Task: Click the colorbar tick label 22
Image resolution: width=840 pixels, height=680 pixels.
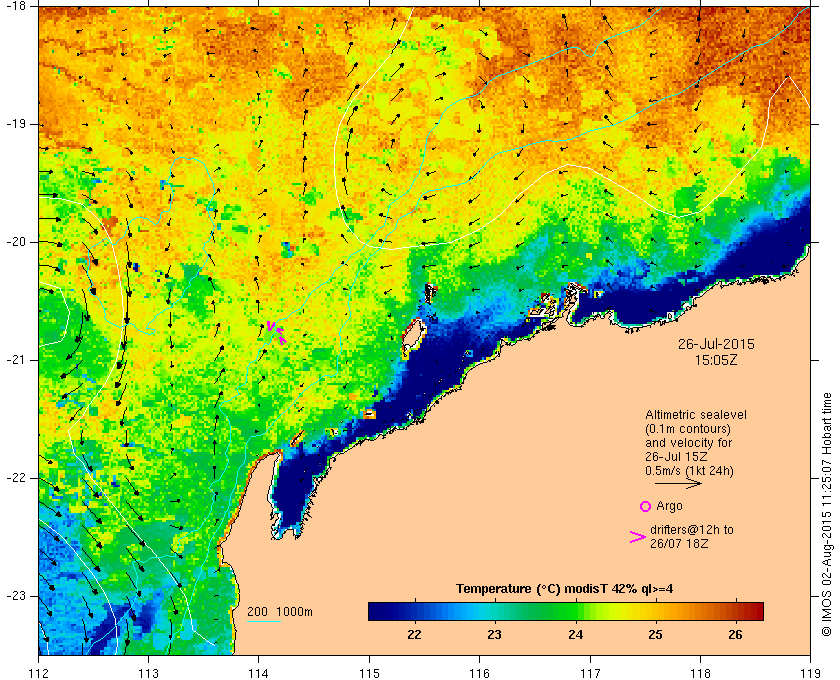Action: [x=414, y=634]
